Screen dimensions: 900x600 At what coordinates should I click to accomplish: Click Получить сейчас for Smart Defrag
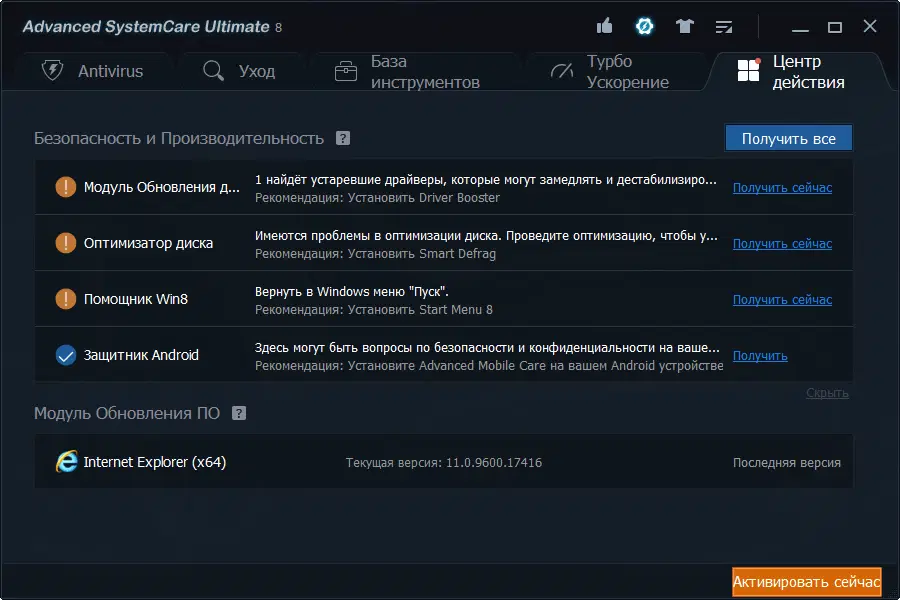point(781,243)
